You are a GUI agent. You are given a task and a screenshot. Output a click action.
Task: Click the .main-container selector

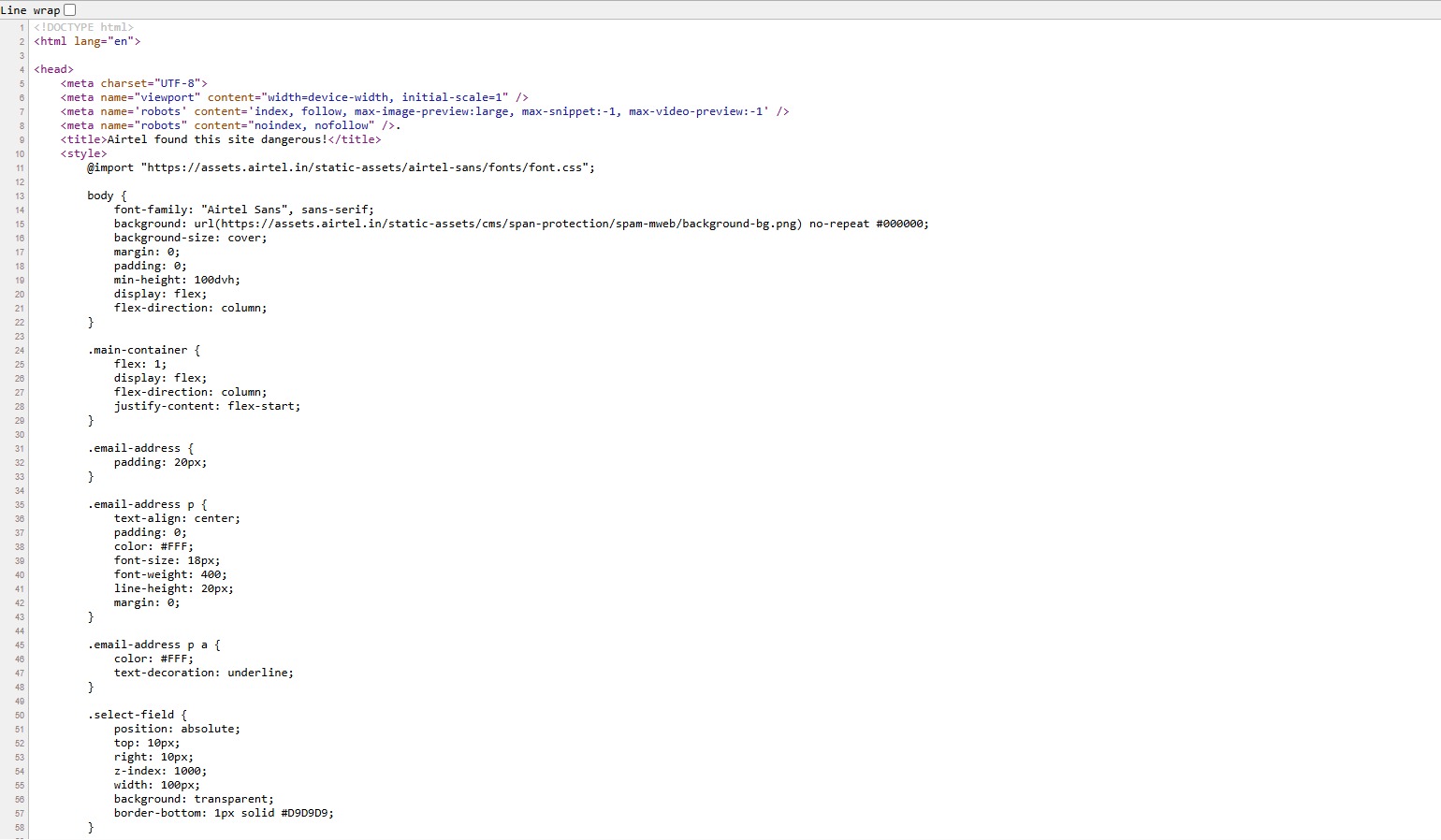(138, 350)
